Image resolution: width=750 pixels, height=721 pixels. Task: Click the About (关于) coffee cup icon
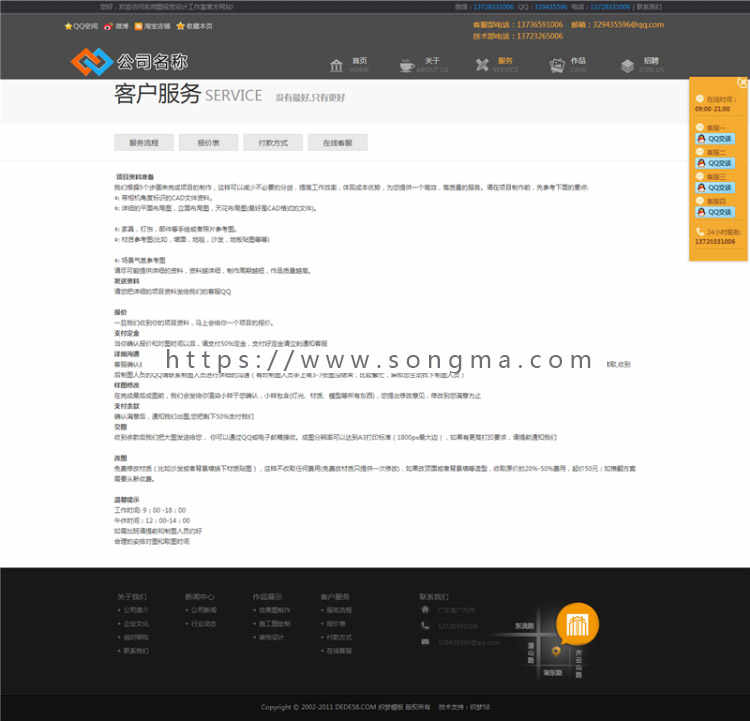pyautogui.click(x=407, y=65)
